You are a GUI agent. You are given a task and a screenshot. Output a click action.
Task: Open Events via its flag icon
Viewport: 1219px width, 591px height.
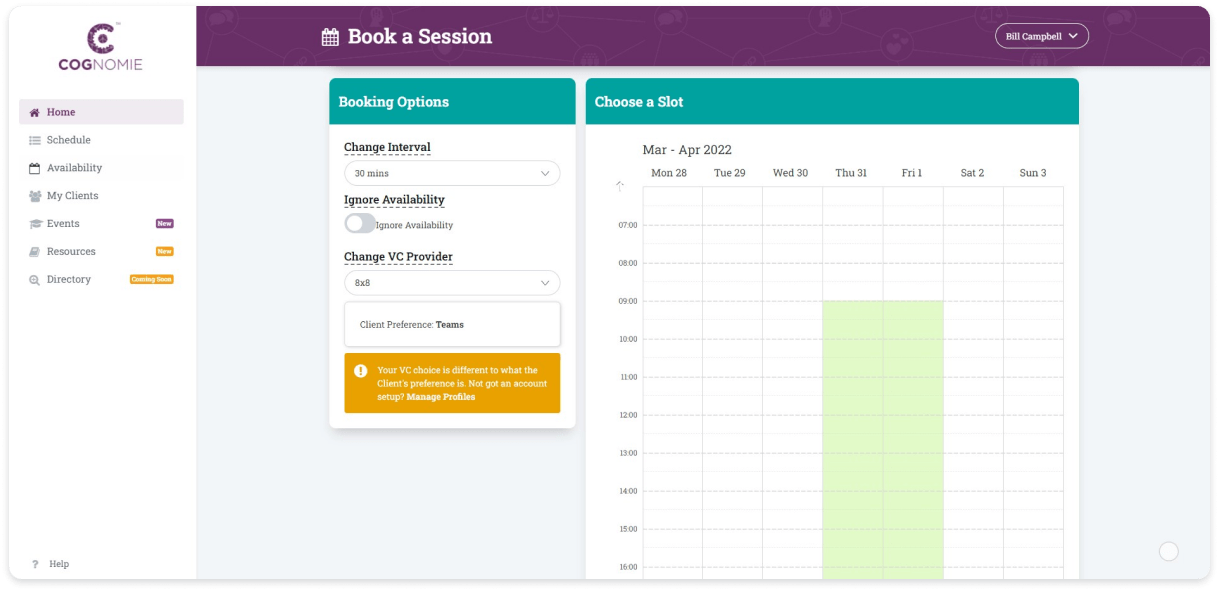pos(34,223)
